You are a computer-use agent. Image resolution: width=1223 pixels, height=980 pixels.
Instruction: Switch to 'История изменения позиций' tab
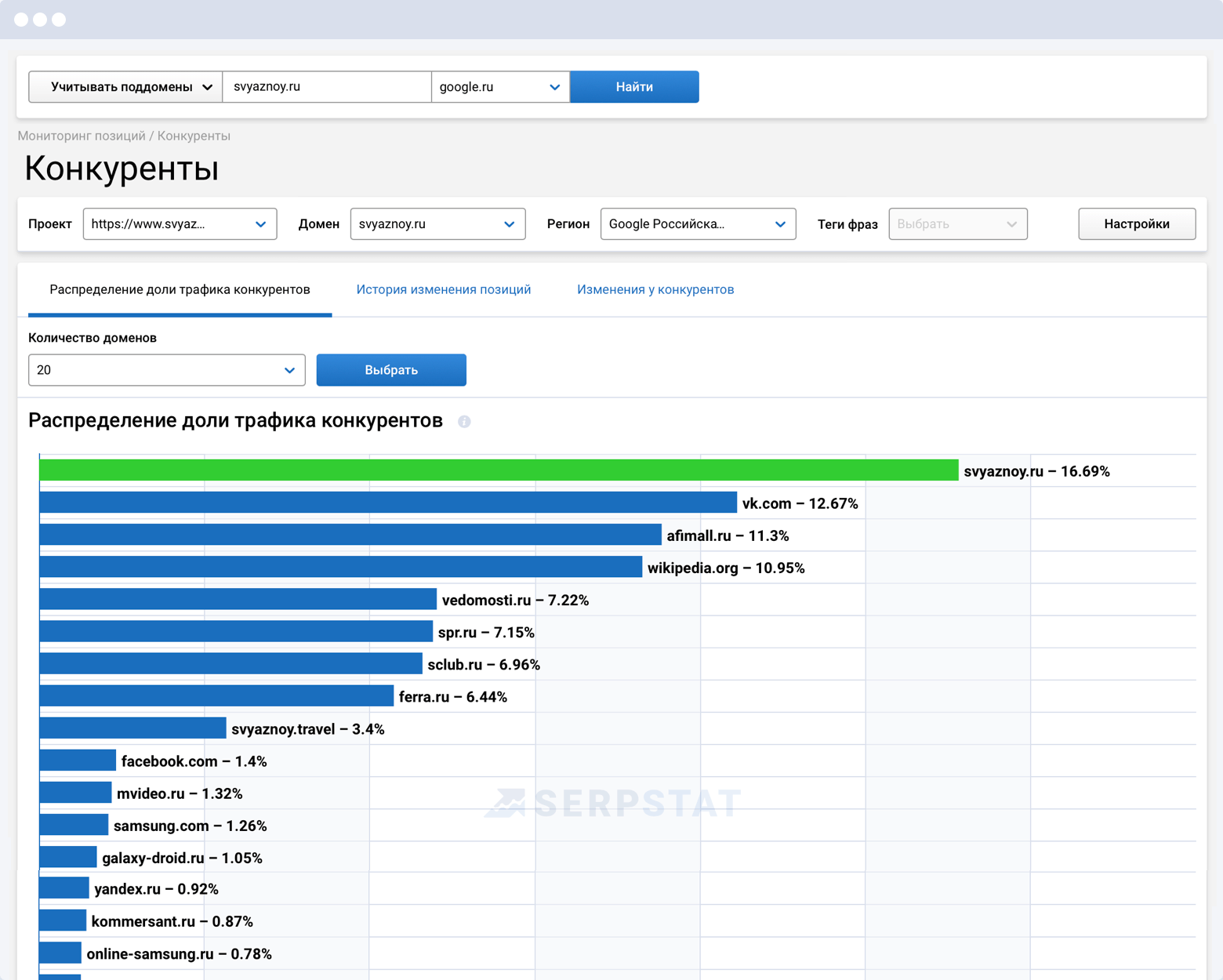(x=443, y=290)
